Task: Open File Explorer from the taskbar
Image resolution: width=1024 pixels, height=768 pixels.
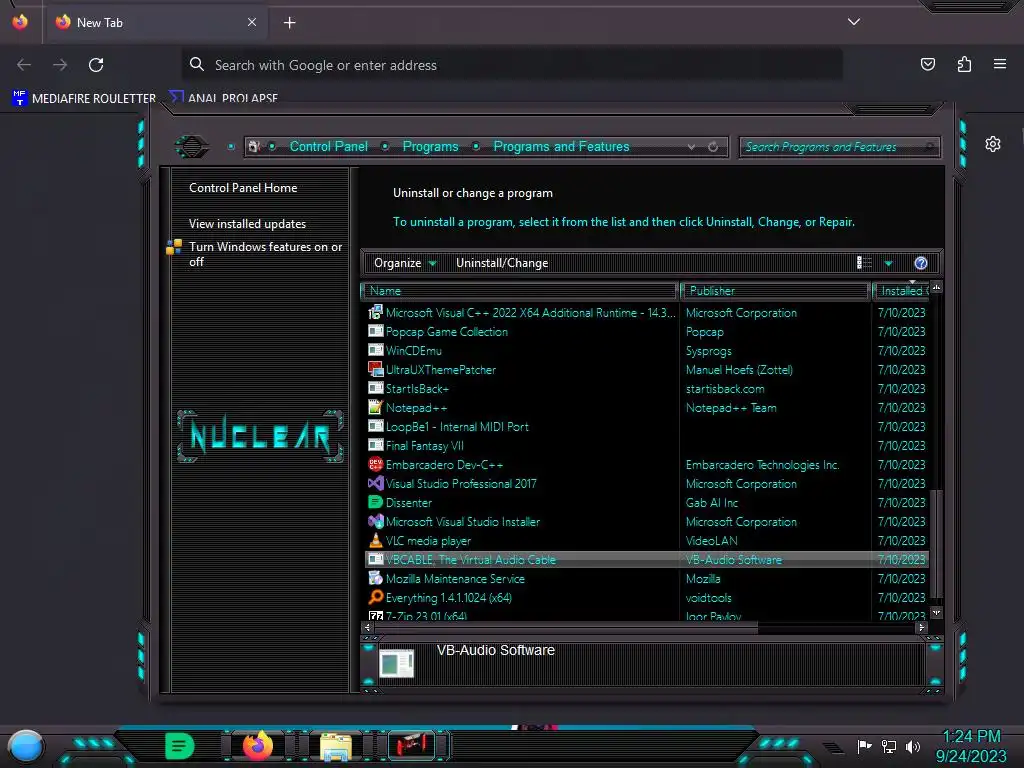Action: [336, 746]
